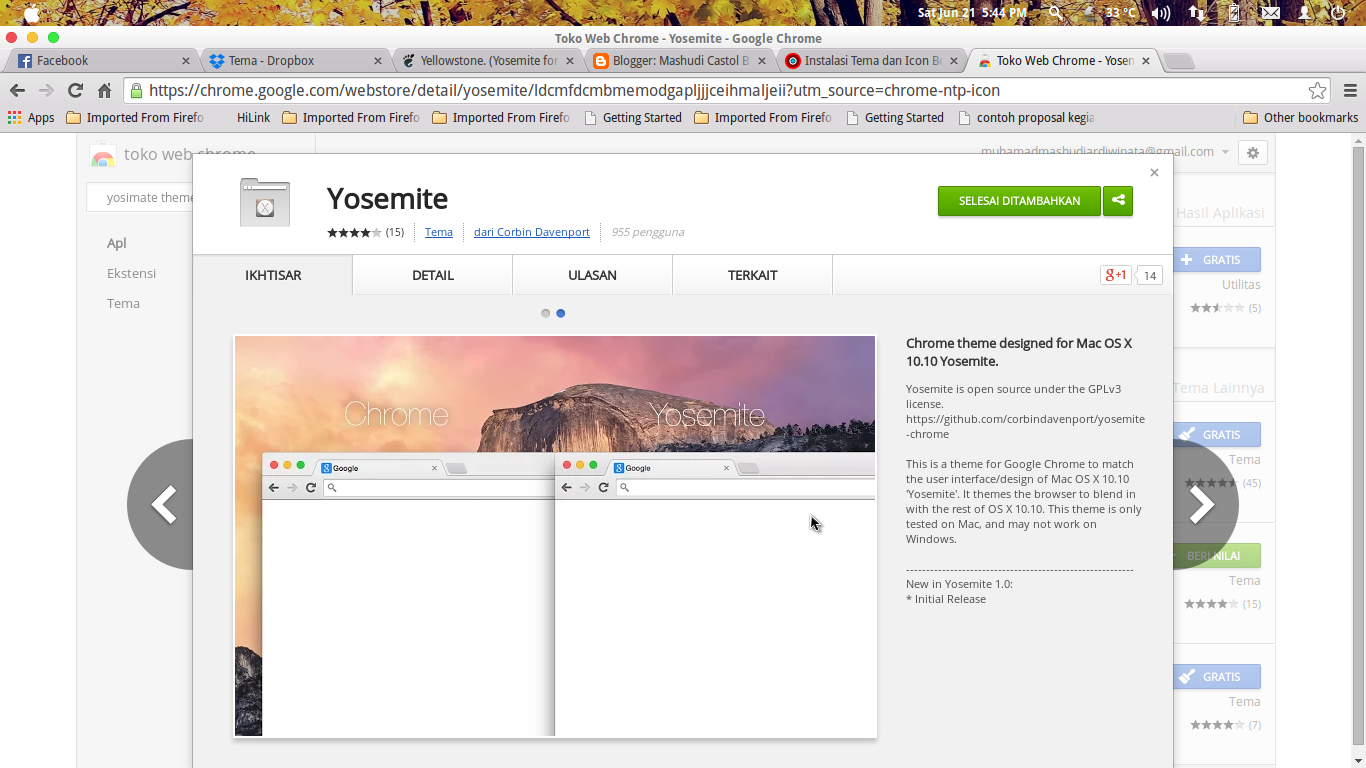Follow the Tema category link

[439, 232]
